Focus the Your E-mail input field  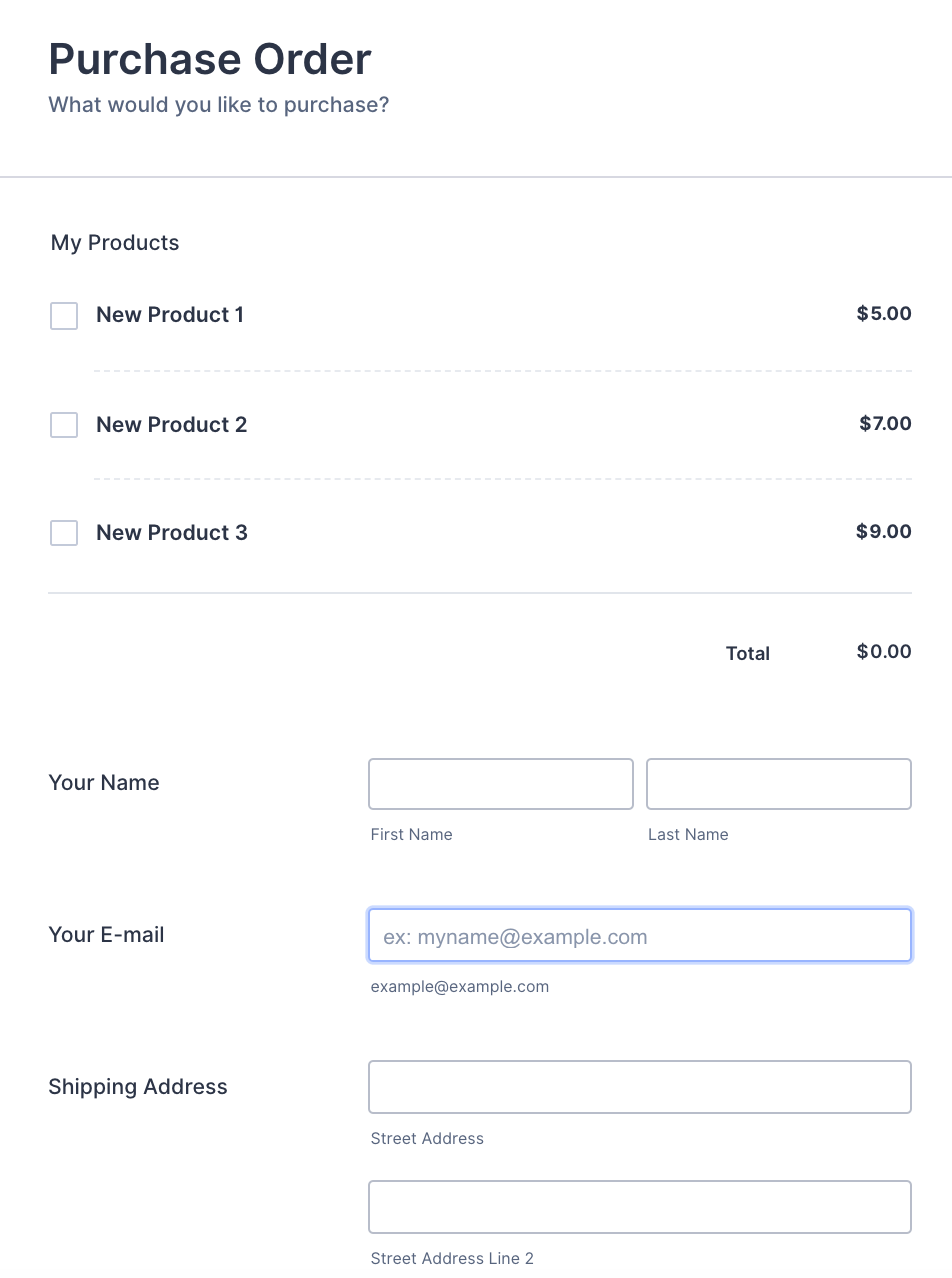tap(640, 936)
